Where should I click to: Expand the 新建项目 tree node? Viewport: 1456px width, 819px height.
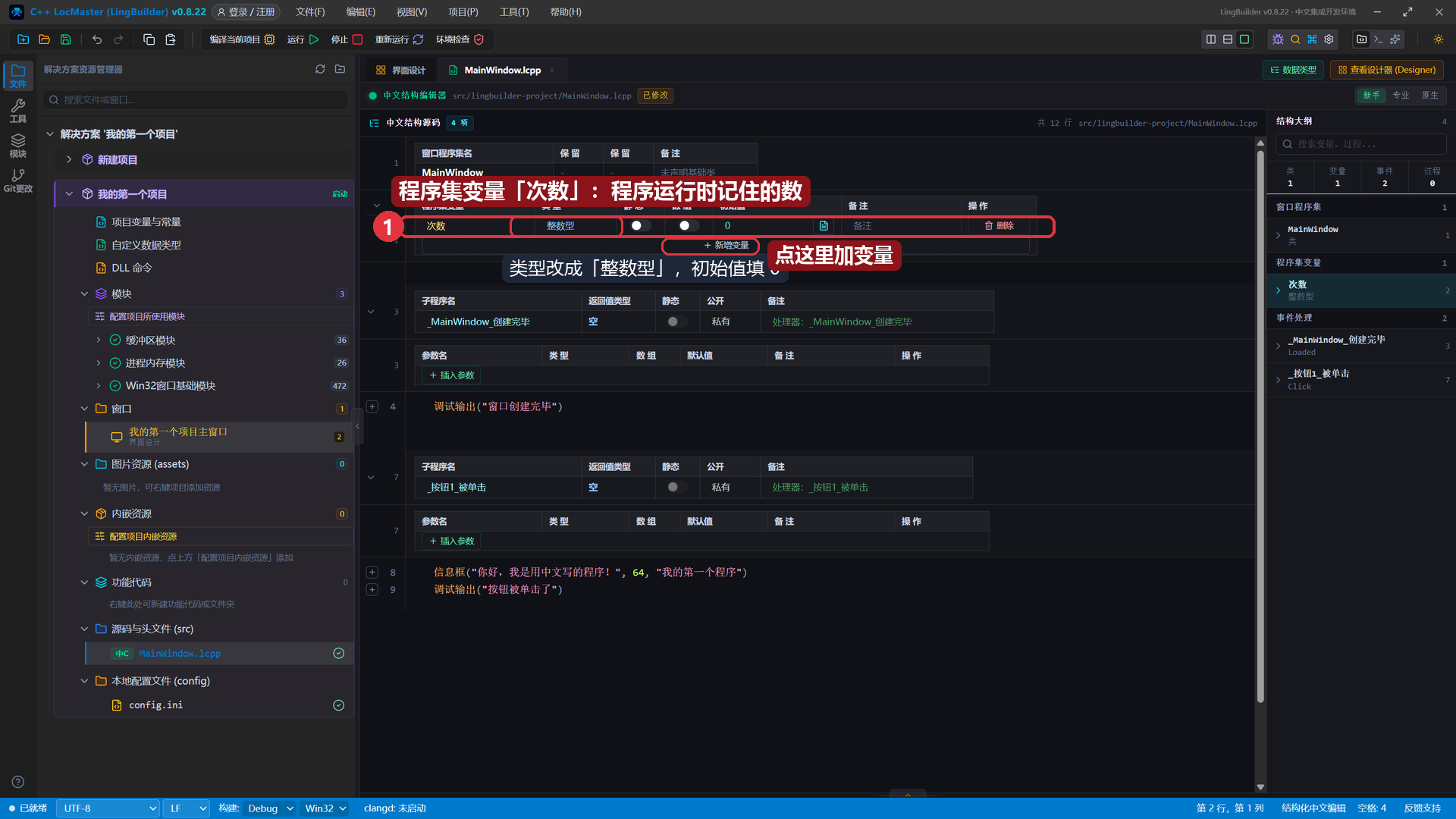point(69,159)
